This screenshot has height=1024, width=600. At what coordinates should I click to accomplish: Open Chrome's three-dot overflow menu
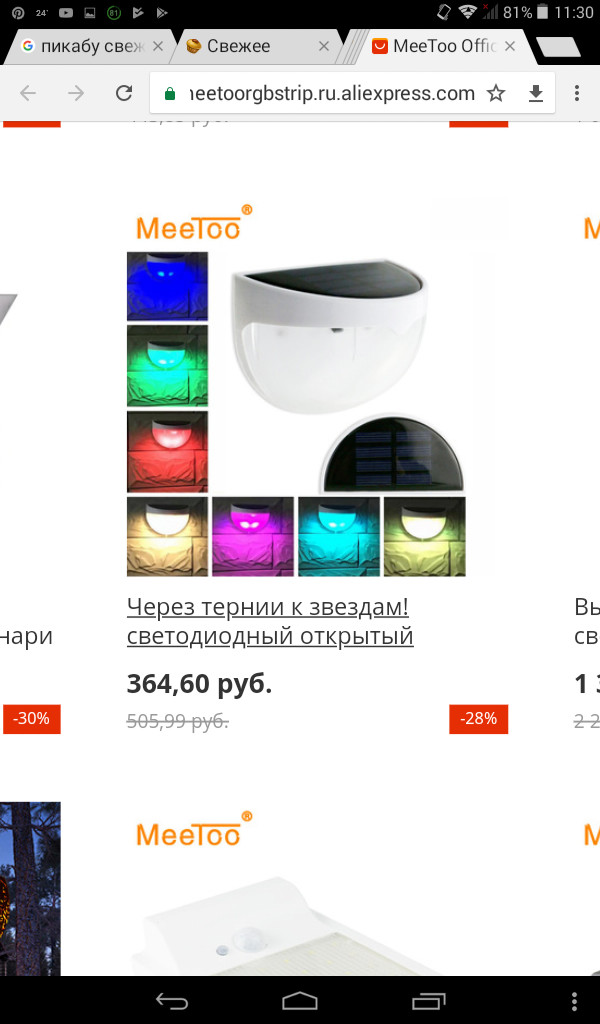pyautogui.click(x=576, y=93)
